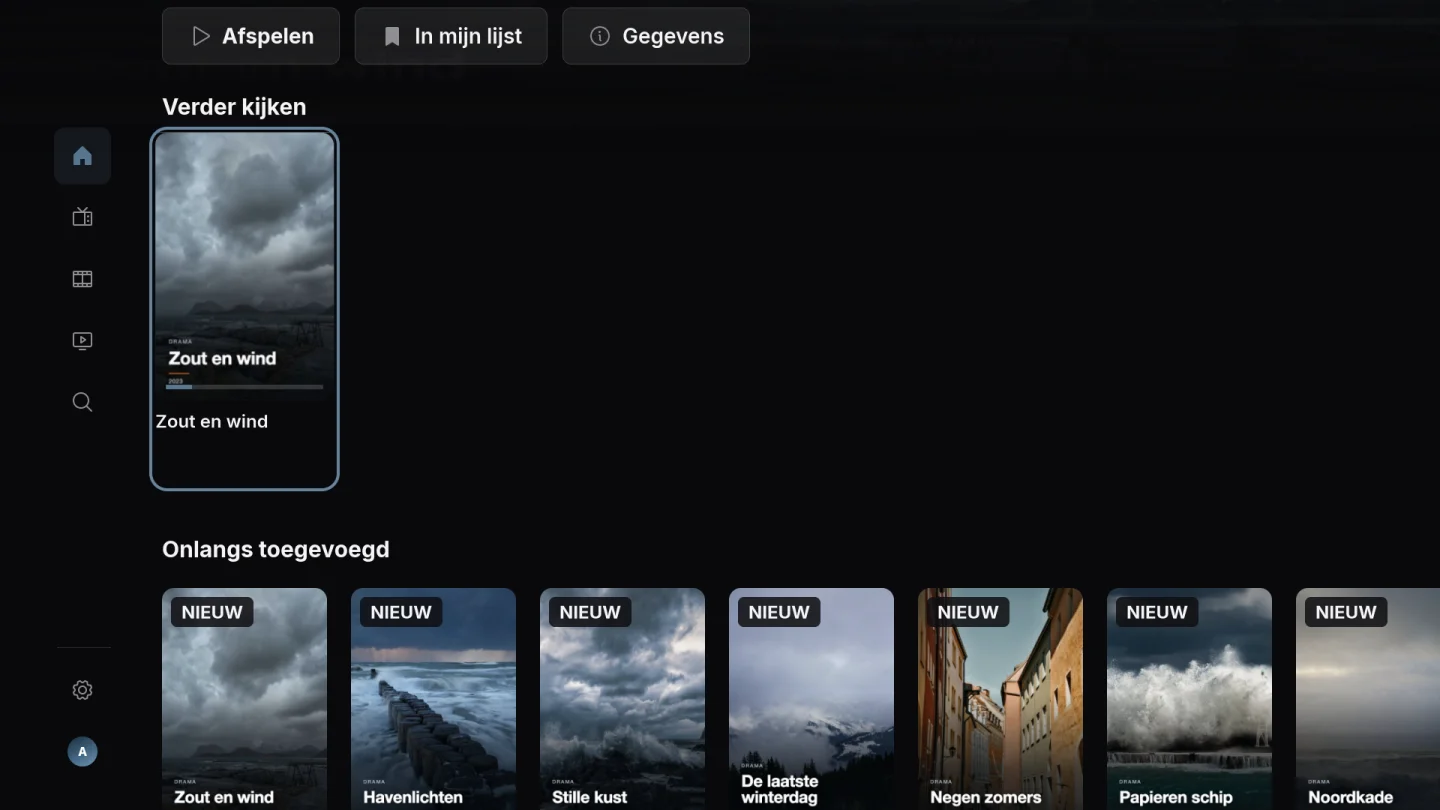Add title via In mijn lijst button
This screenshot has height=810, width=1440.
451,36
